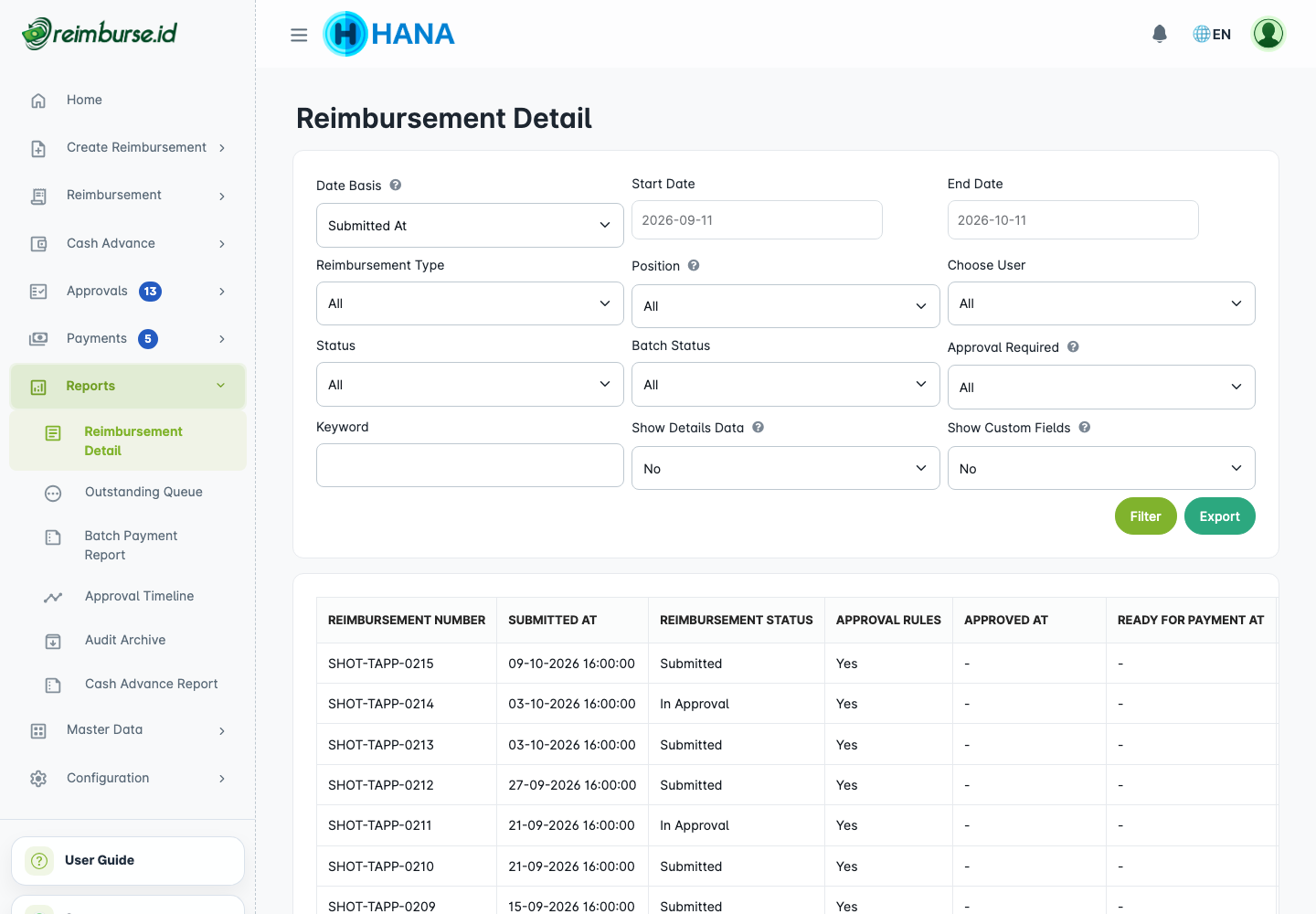Click the Approval Required help icon
Viewport: 1316px width, 914px height.
pyautogui.click(x=1073, y=346)
